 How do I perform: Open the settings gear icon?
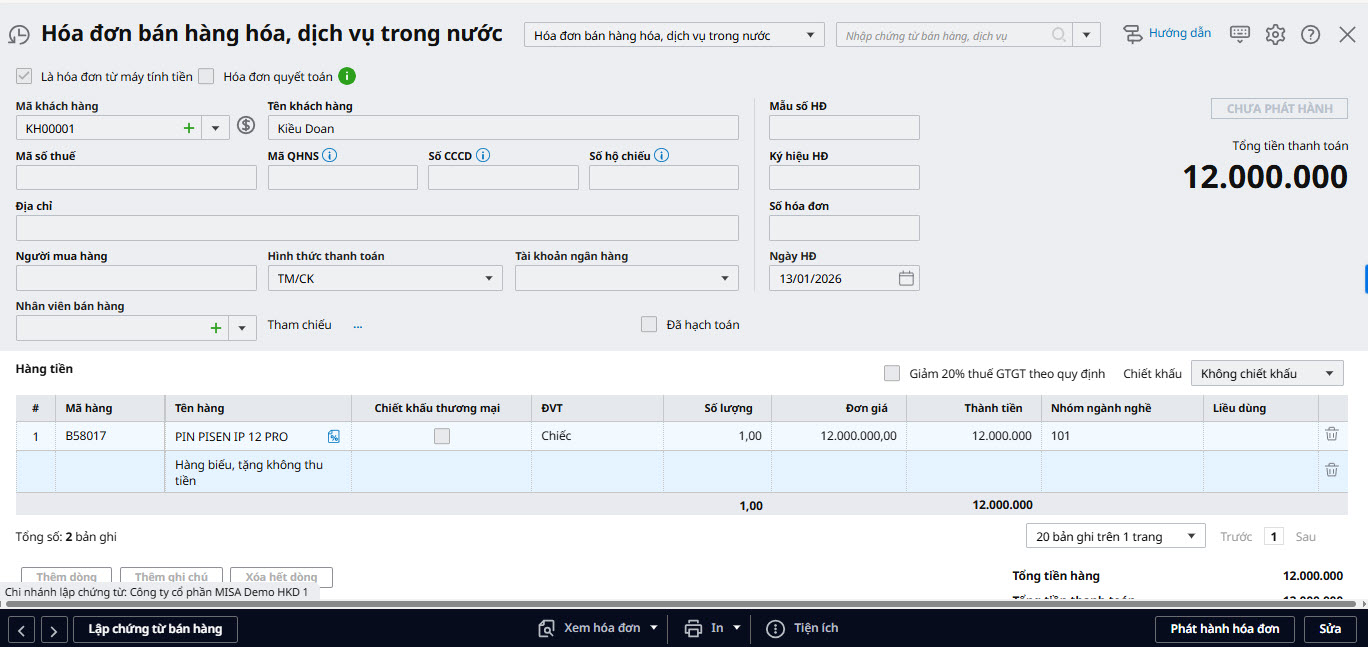pos(1275,35)
